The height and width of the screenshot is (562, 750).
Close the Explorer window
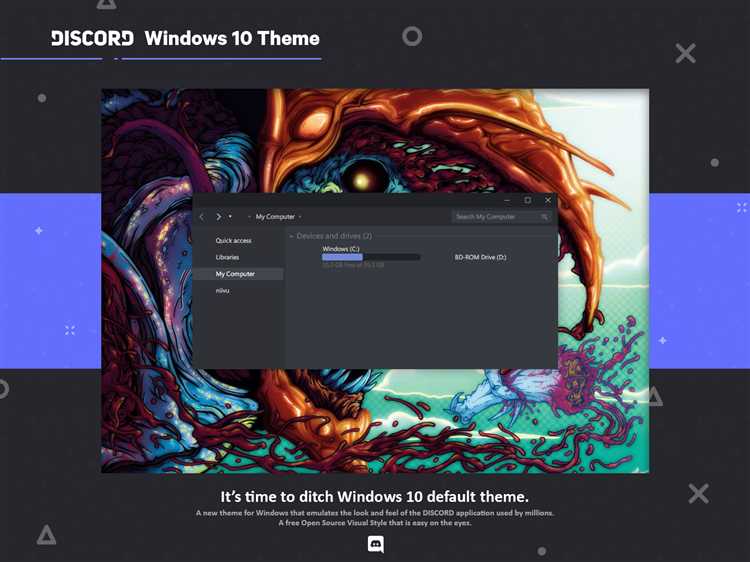[x=548, y=200]
